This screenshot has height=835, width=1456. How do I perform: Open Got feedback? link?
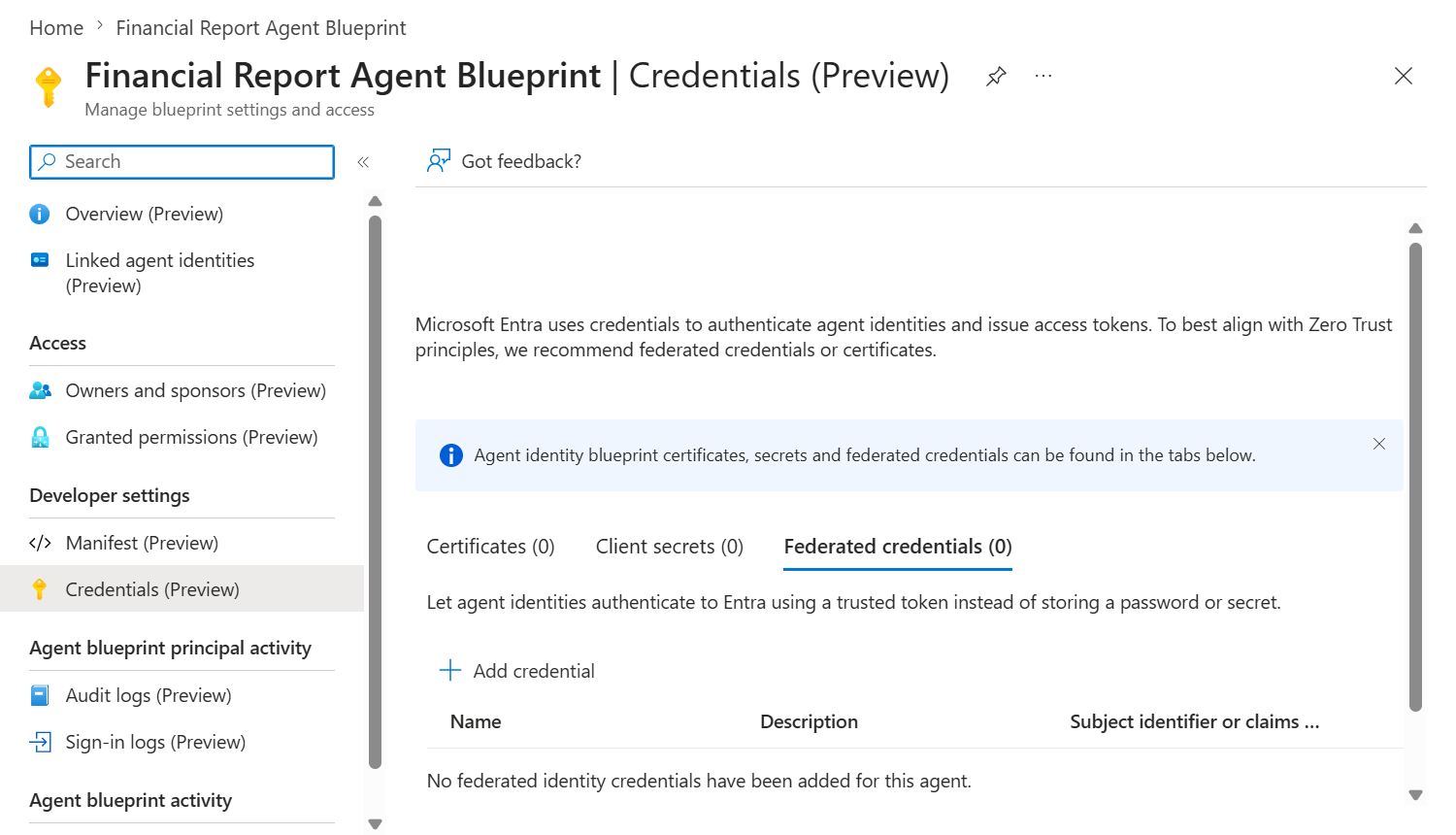tap(521, 161)
